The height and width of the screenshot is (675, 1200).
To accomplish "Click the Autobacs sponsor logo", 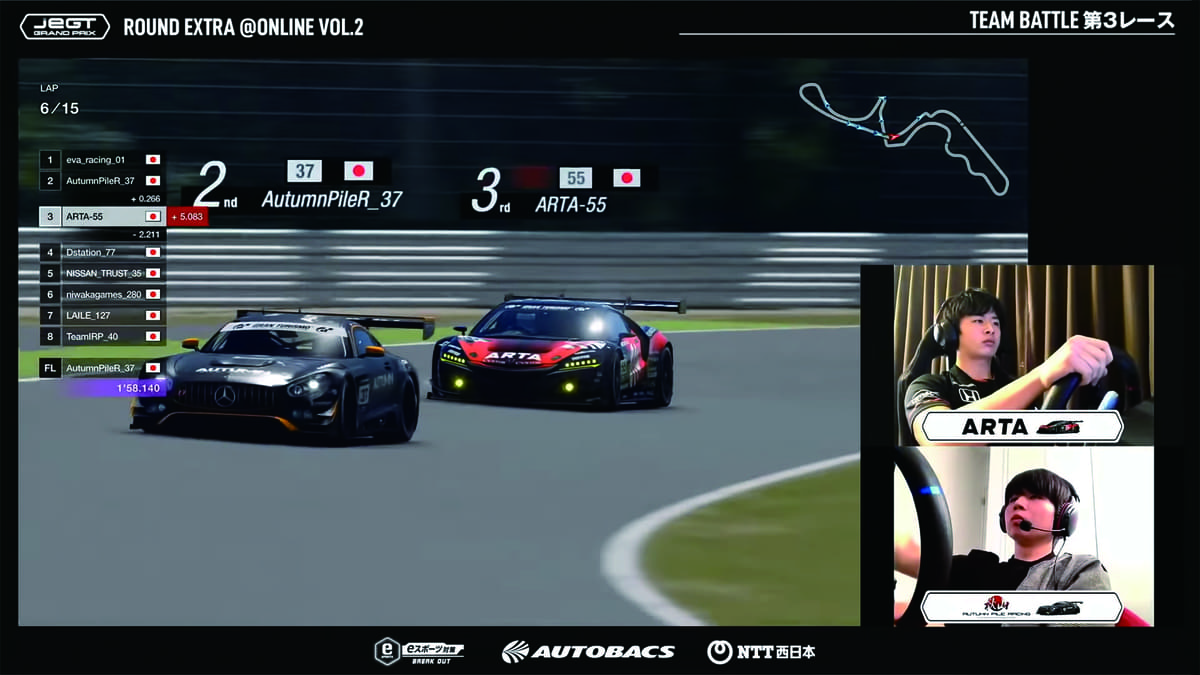I will coord(588,652).
